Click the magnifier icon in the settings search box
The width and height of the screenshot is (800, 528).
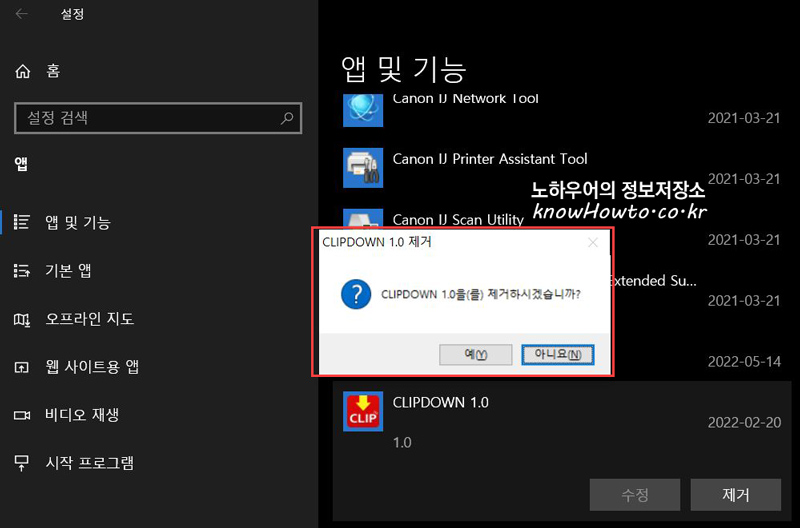click(287, 118)
